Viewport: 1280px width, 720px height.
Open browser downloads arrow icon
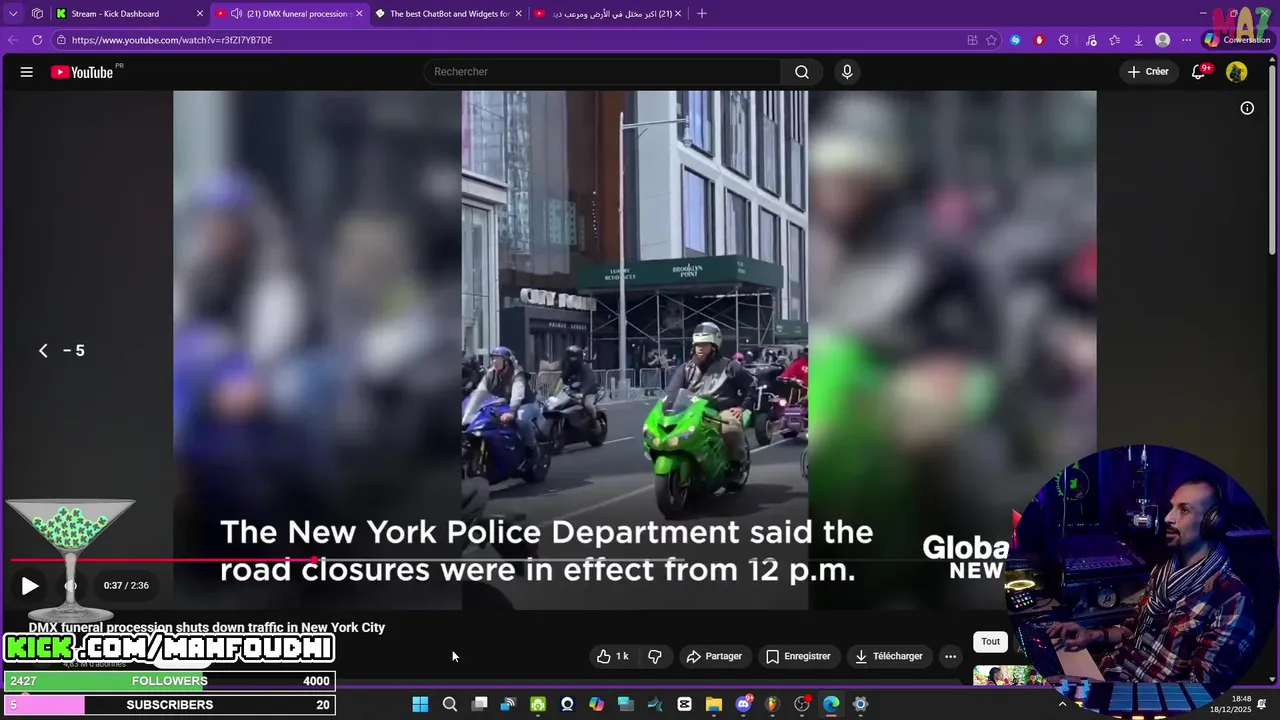click(1138, 40)
